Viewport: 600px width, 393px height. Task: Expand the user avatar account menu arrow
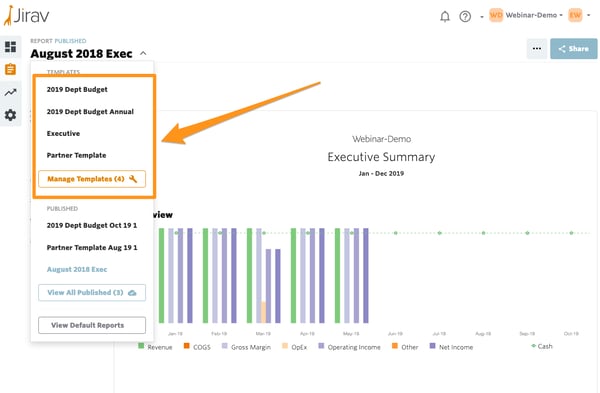tap(589, 15)
